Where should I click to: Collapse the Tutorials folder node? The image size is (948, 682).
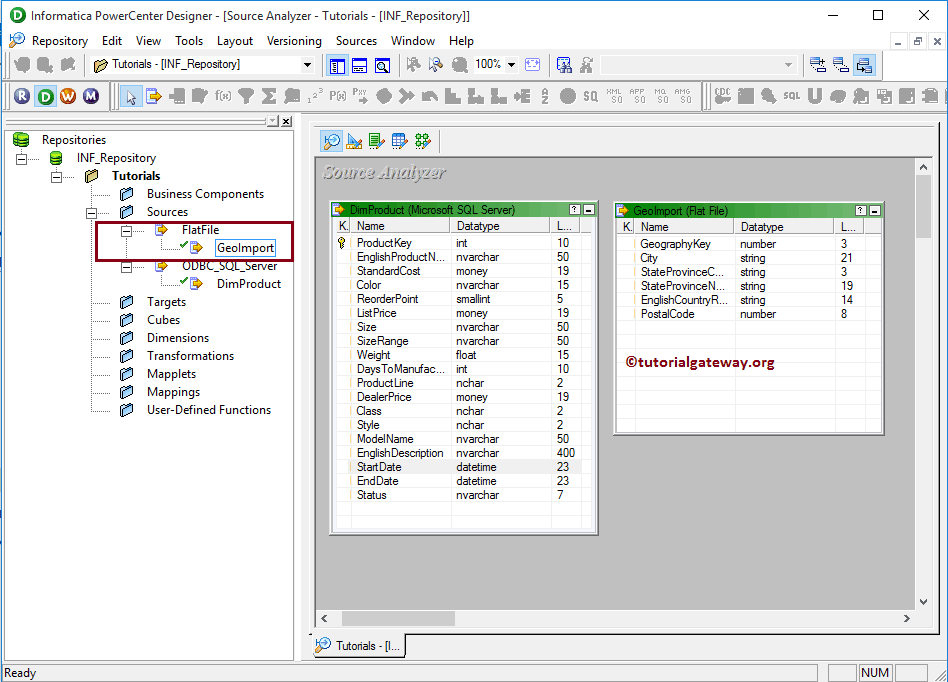click(56, 177)
